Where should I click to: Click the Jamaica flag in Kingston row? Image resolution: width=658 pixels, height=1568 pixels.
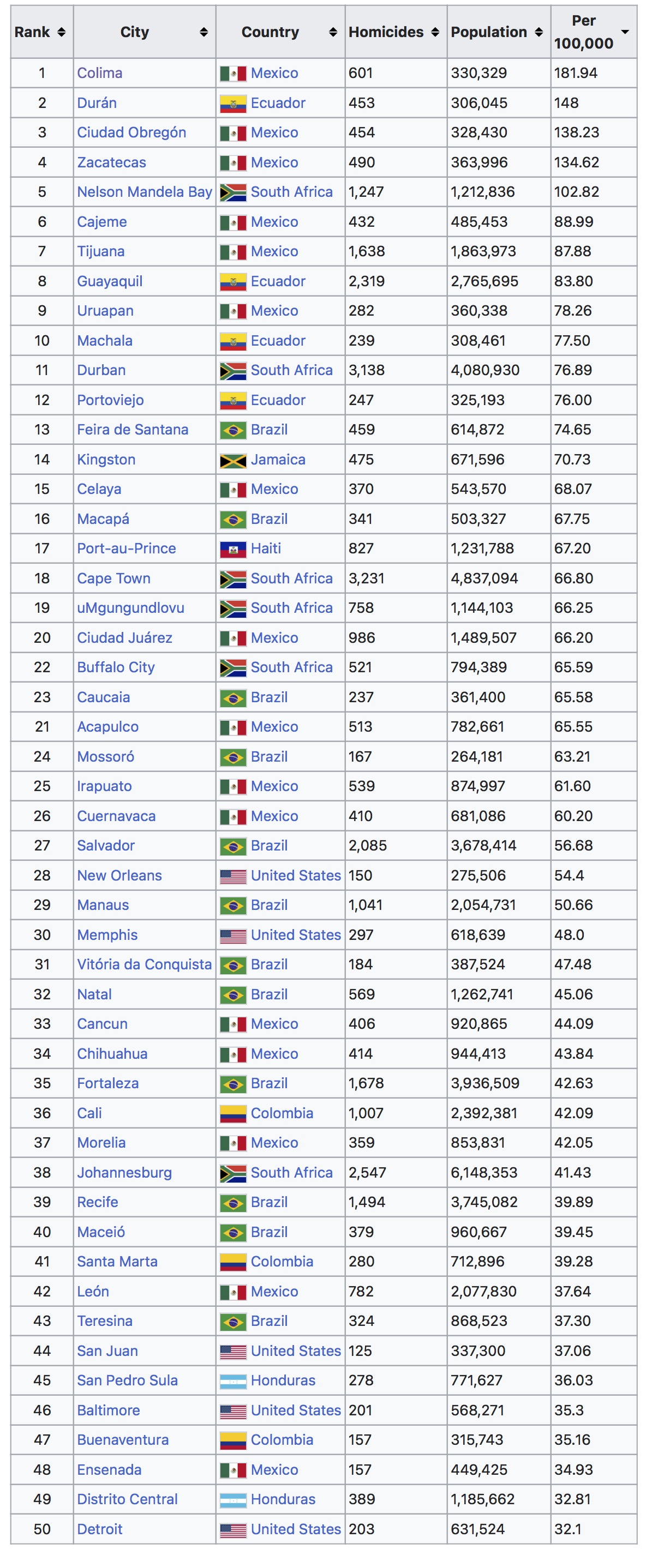[x=234, y=460]
